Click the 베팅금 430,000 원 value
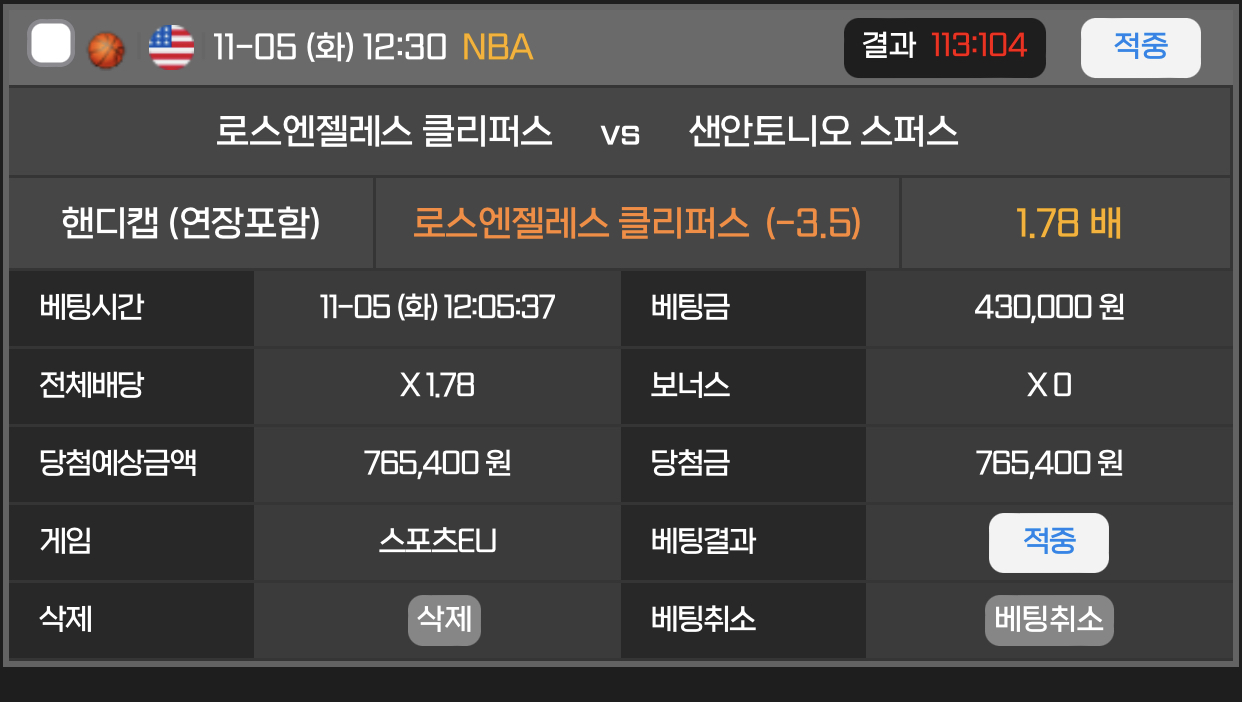This screenshot has width=1242, height=702. coord(1049,307)
